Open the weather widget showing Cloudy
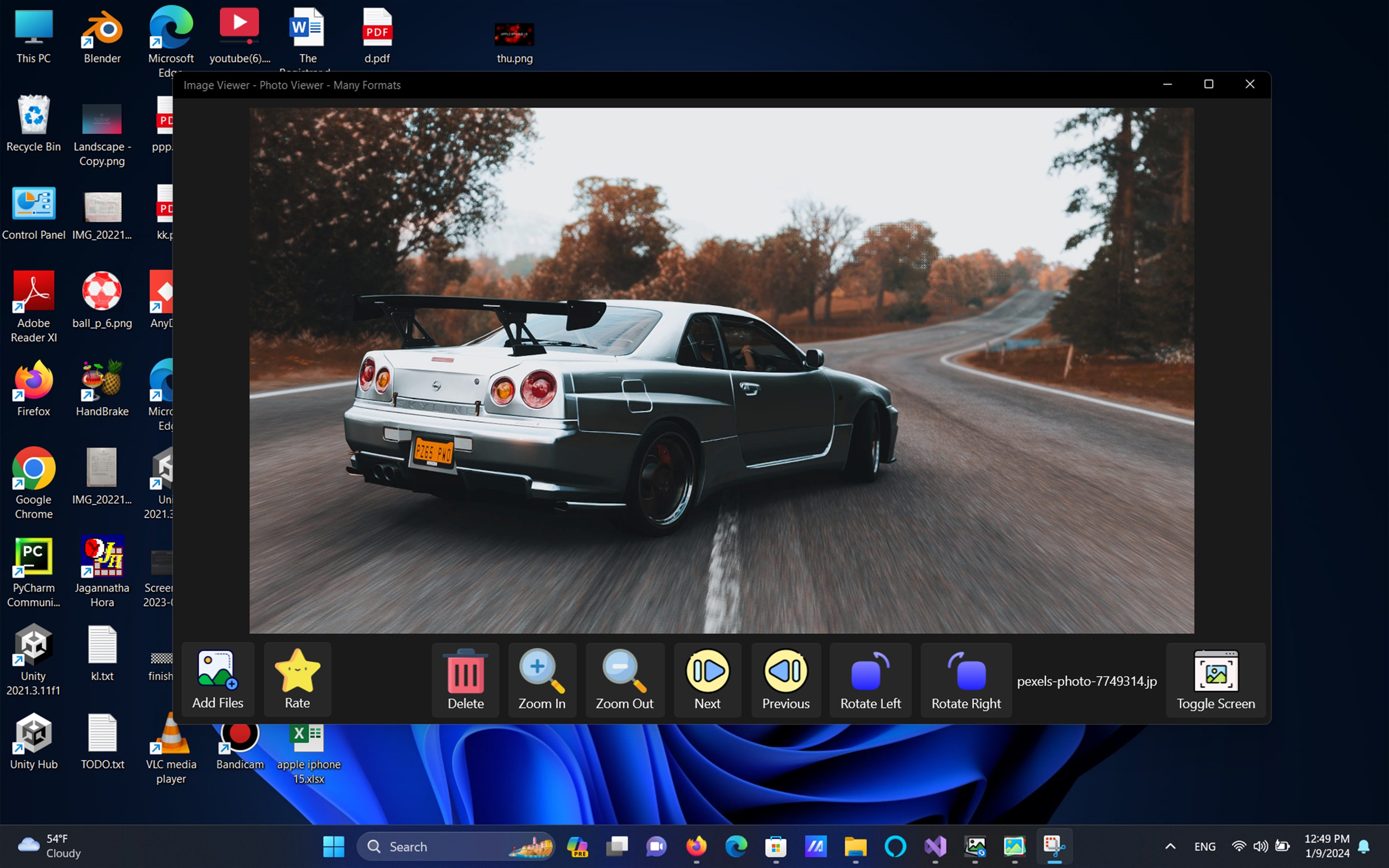Image resolution: width=1389 pixels, height=868 pixels. [x=49, y=846]
